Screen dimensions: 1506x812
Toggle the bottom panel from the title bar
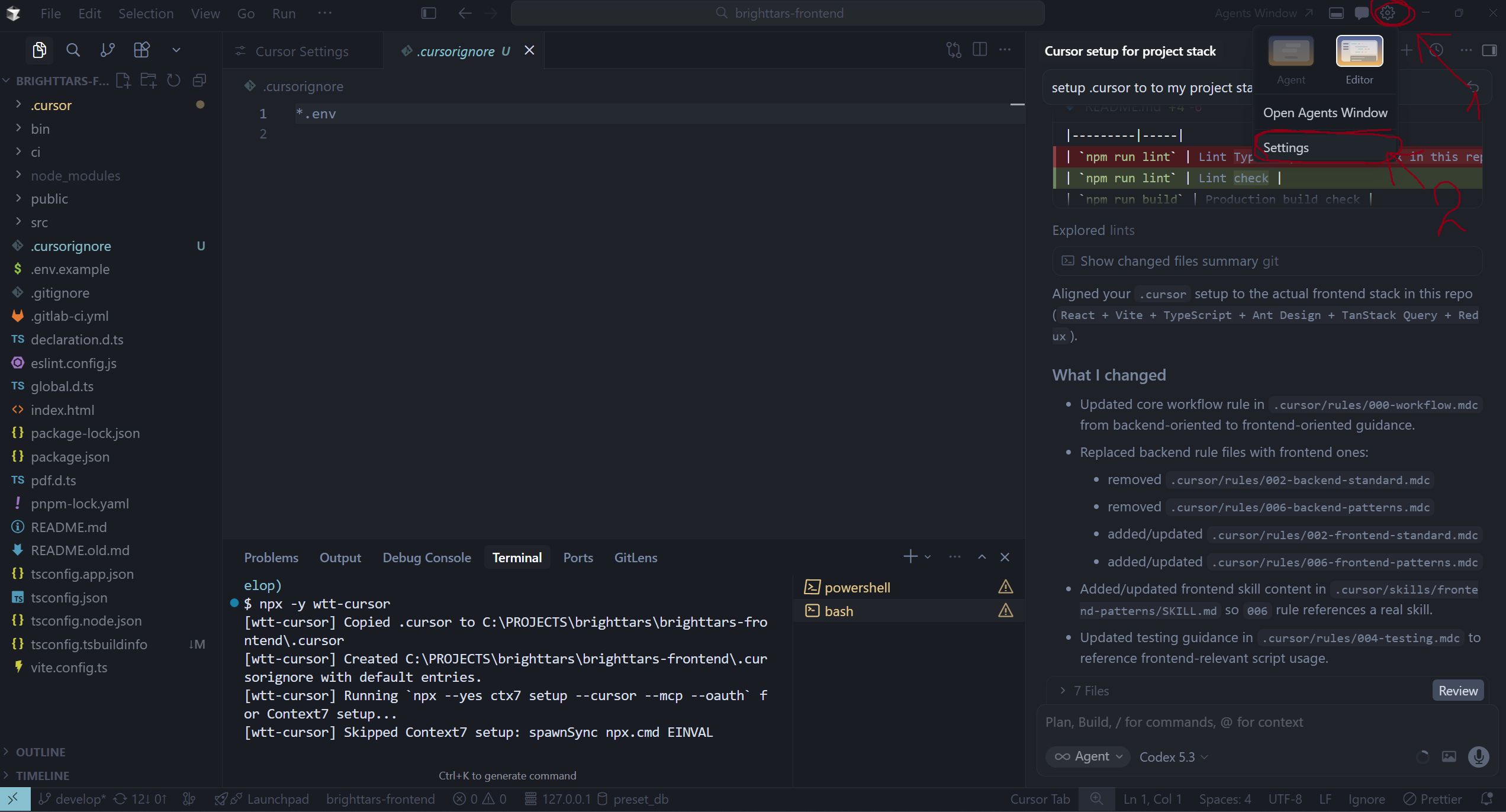click(1336, 13)
